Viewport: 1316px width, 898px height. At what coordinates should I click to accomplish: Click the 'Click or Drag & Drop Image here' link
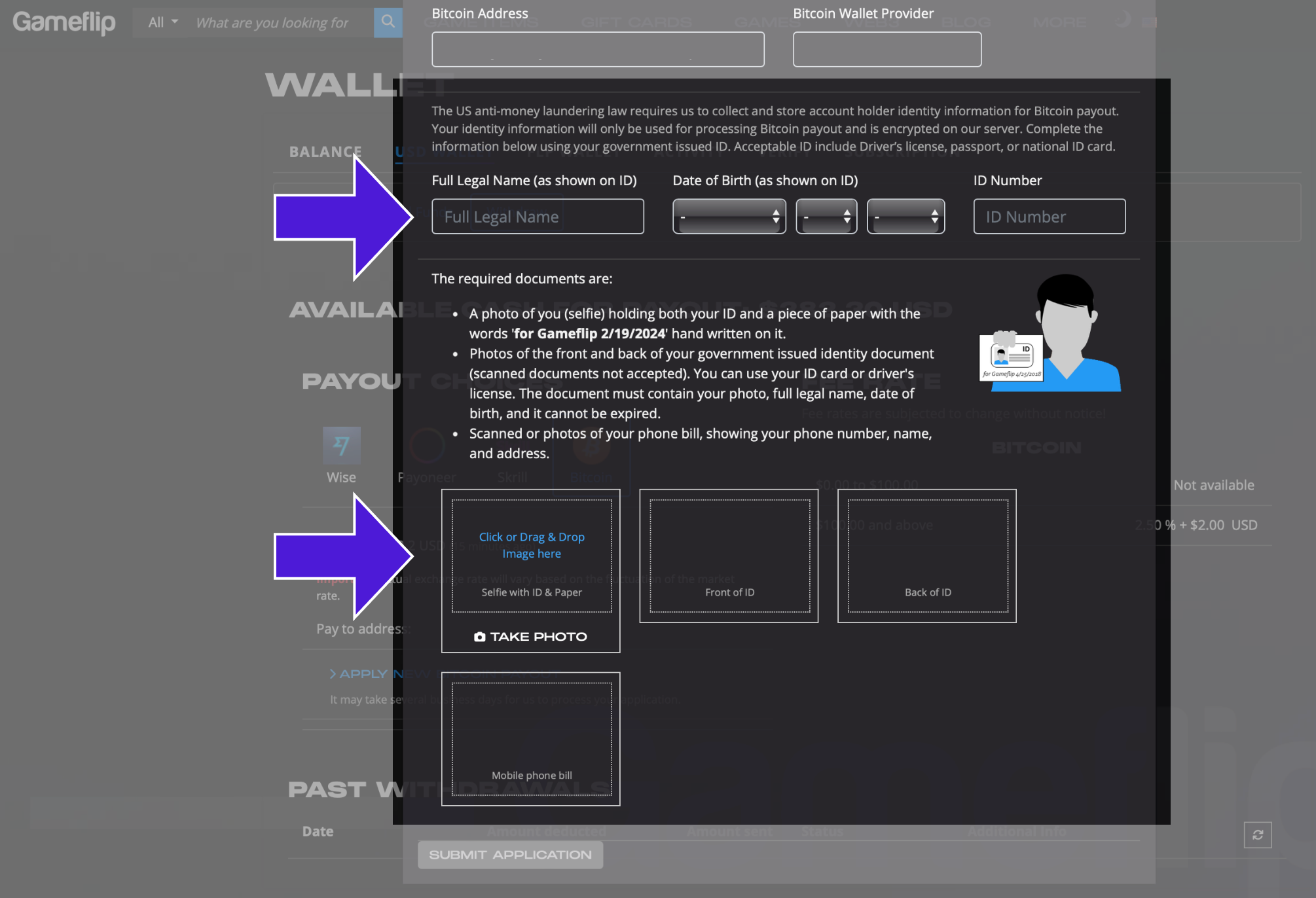point(531,545)
